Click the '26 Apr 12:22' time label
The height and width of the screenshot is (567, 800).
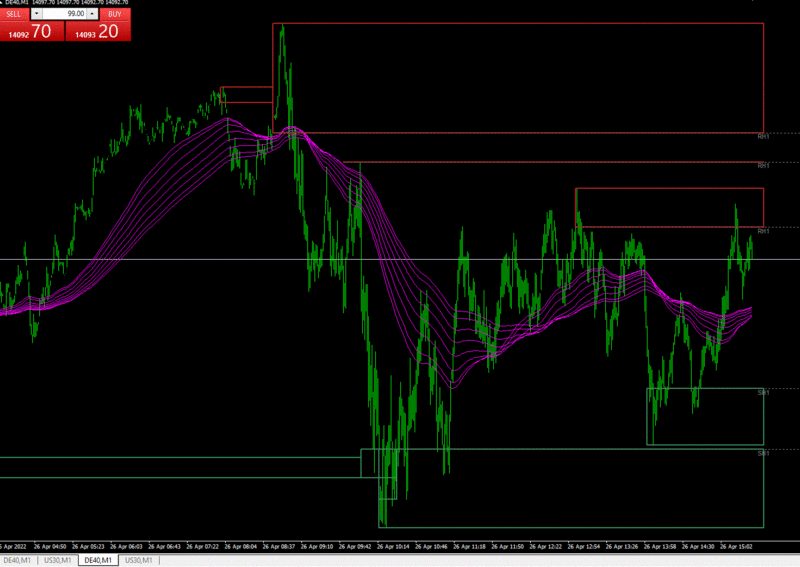545,547
